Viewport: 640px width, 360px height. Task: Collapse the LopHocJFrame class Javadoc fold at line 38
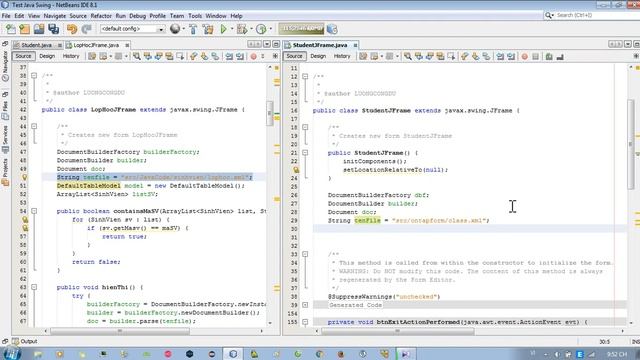point(34,76)
